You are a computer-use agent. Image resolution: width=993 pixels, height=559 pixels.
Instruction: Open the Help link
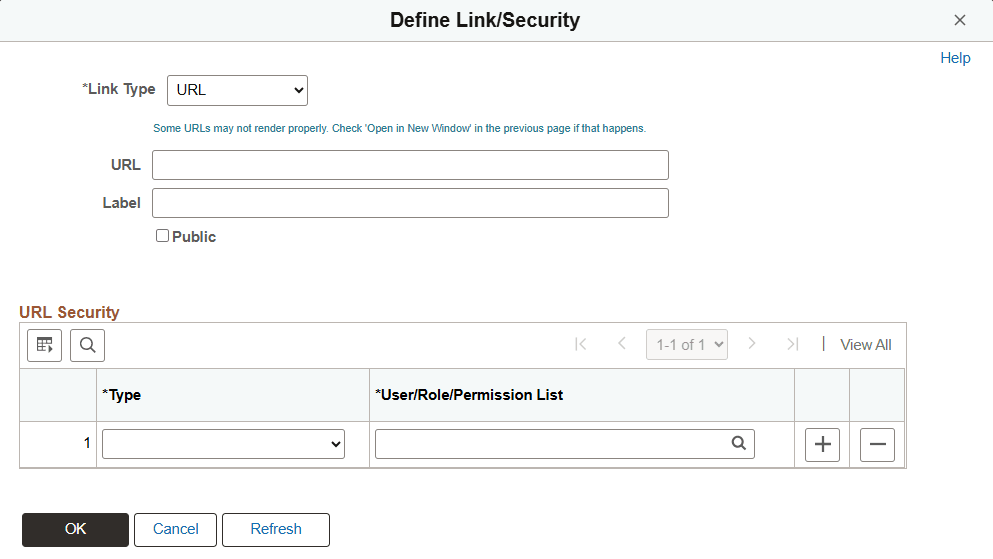pos(955,58)
